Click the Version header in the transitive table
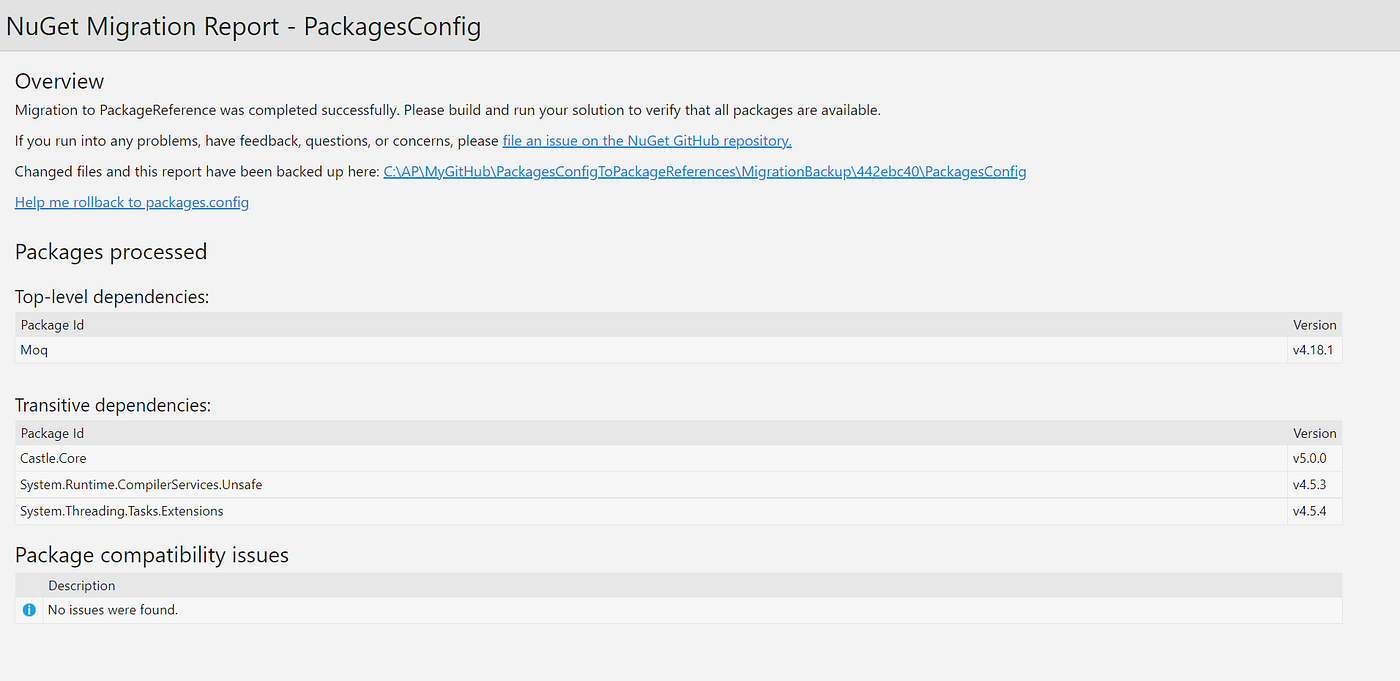 [x=1314, y=432]
